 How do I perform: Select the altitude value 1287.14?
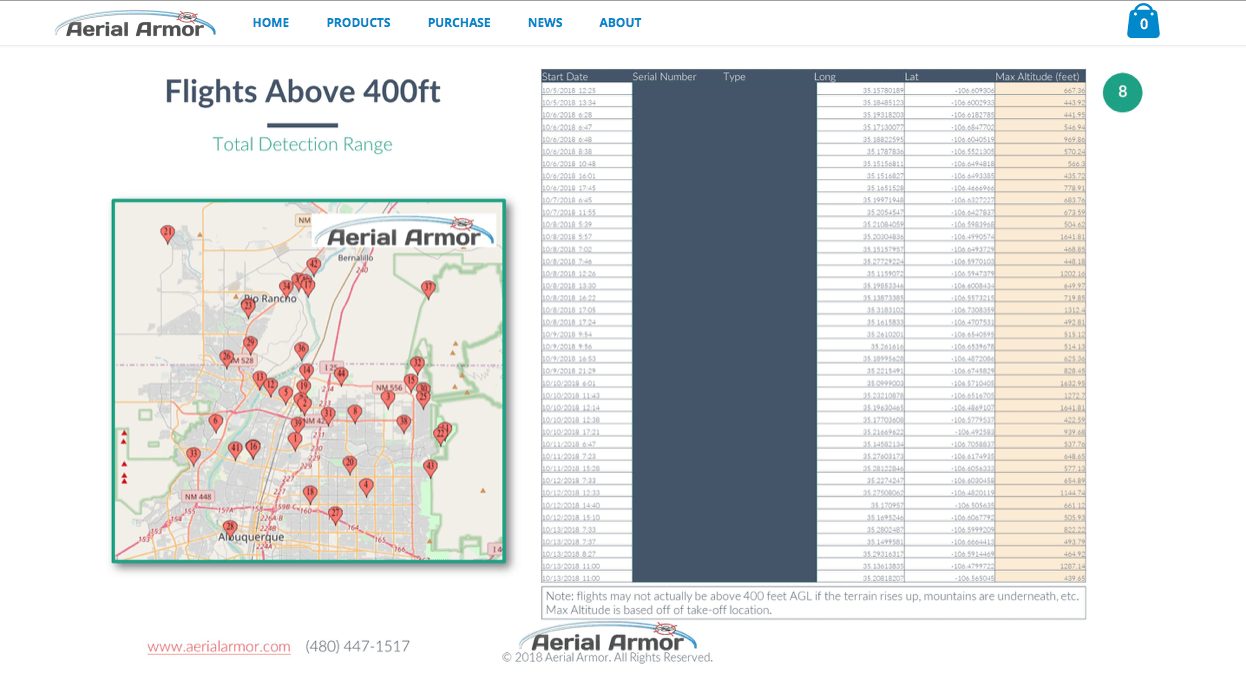click(1041, 566)
